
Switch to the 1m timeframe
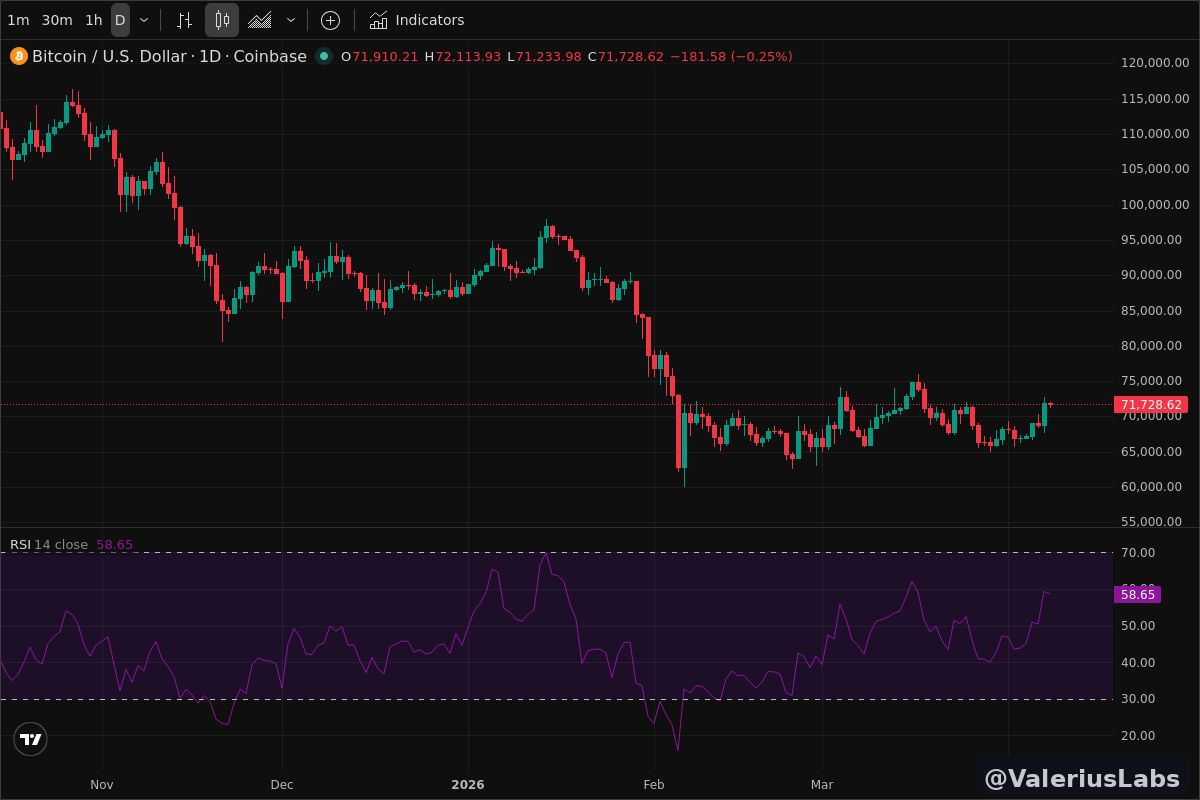(18, 20)
